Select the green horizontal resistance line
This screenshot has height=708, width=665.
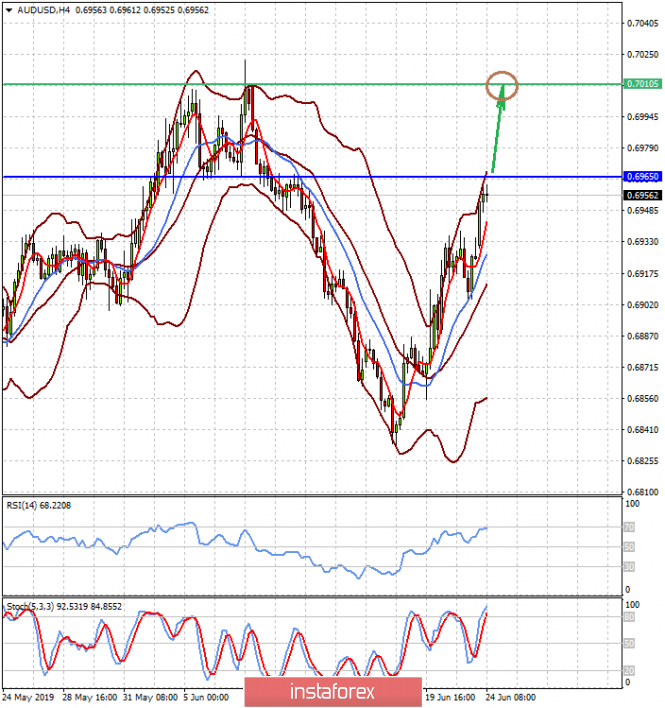coord(300,84)
